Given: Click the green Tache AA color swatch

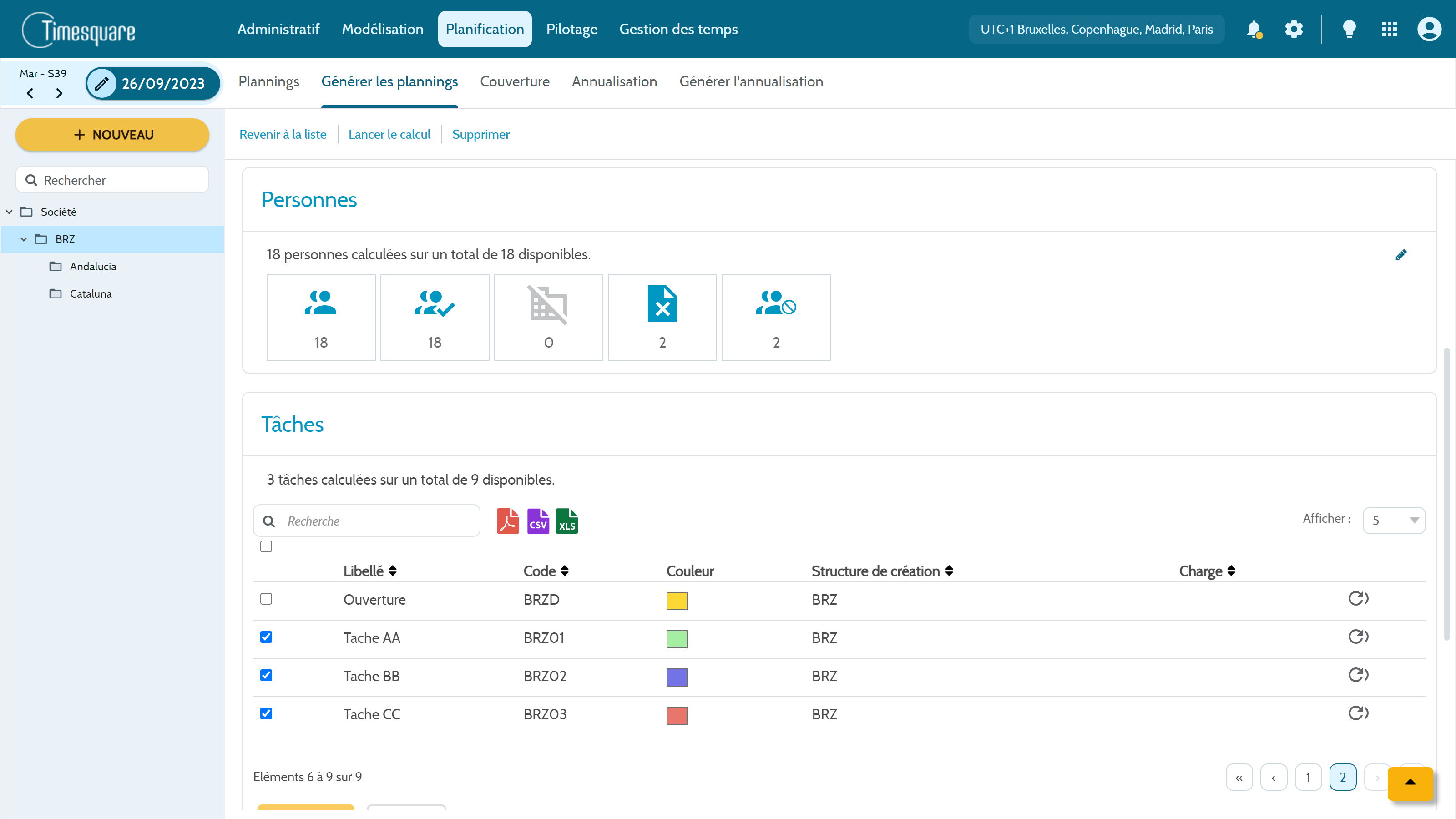Looking at the screenshot, I should 677,639.
